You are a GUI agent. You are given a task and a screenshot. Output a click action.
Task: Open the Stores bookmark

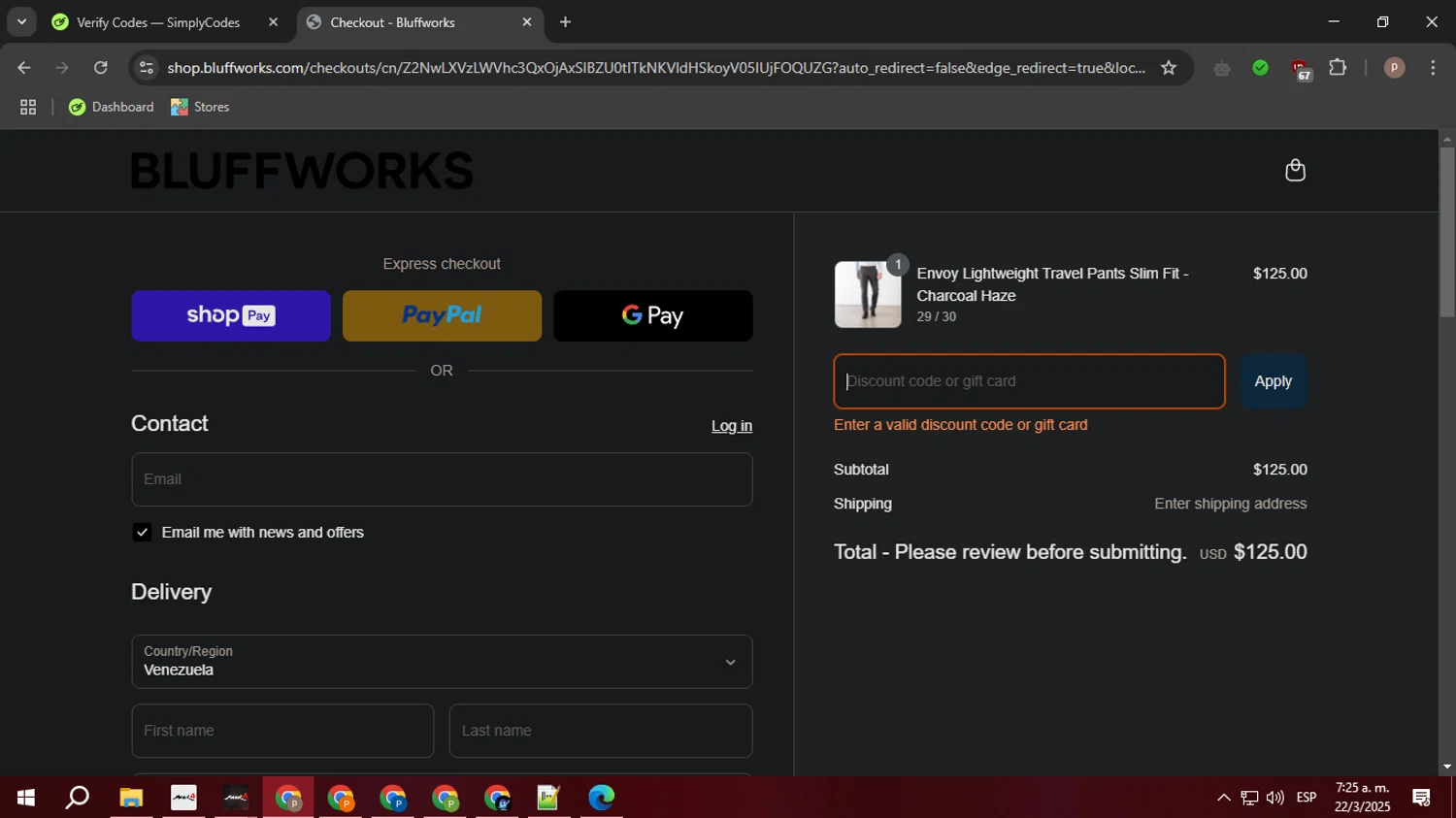click(x=200, y=107)
